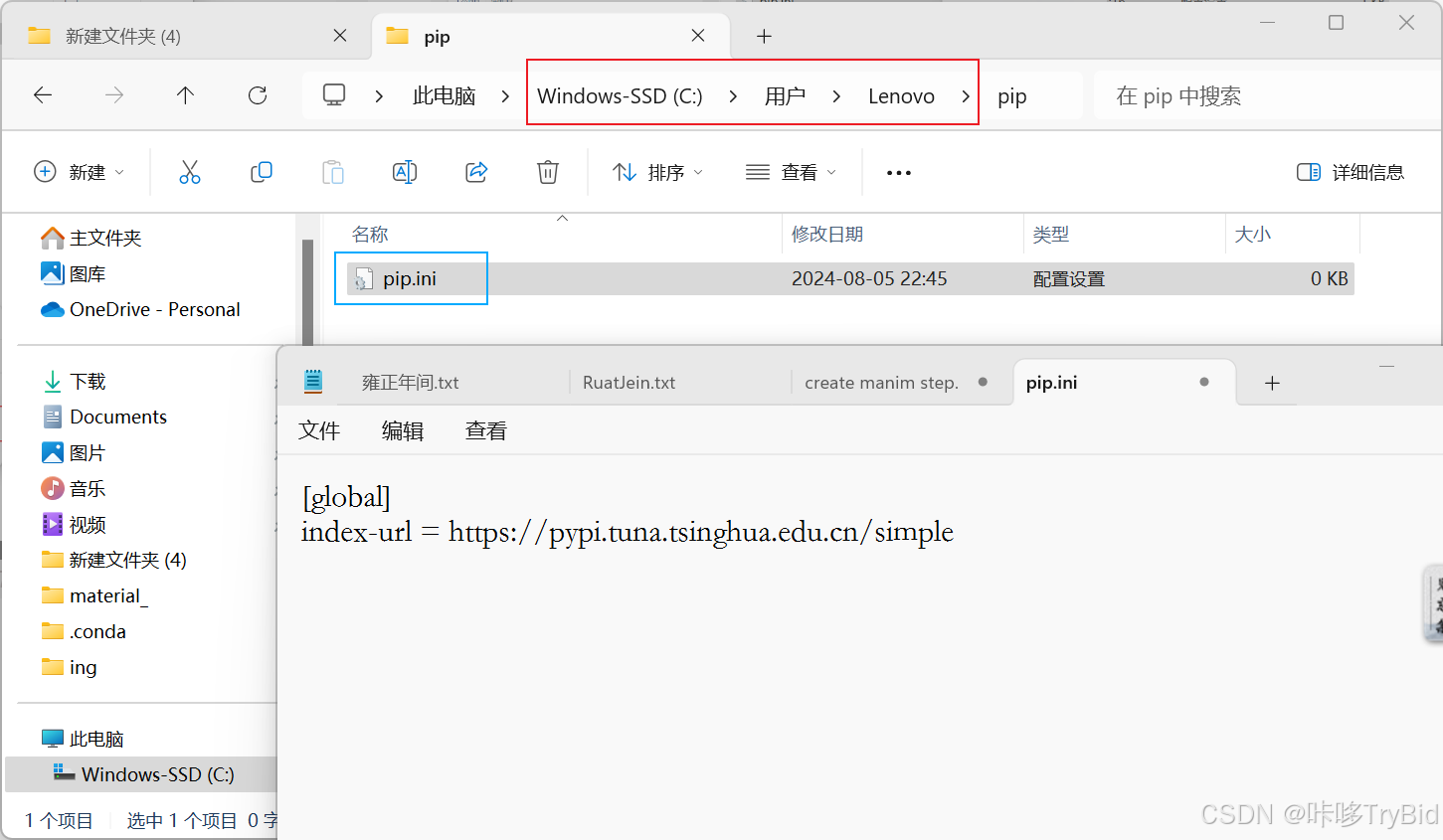Expand chevron after 此电脑 in address bar
This screenshot has height=840, width=1443.
(505, 96)
